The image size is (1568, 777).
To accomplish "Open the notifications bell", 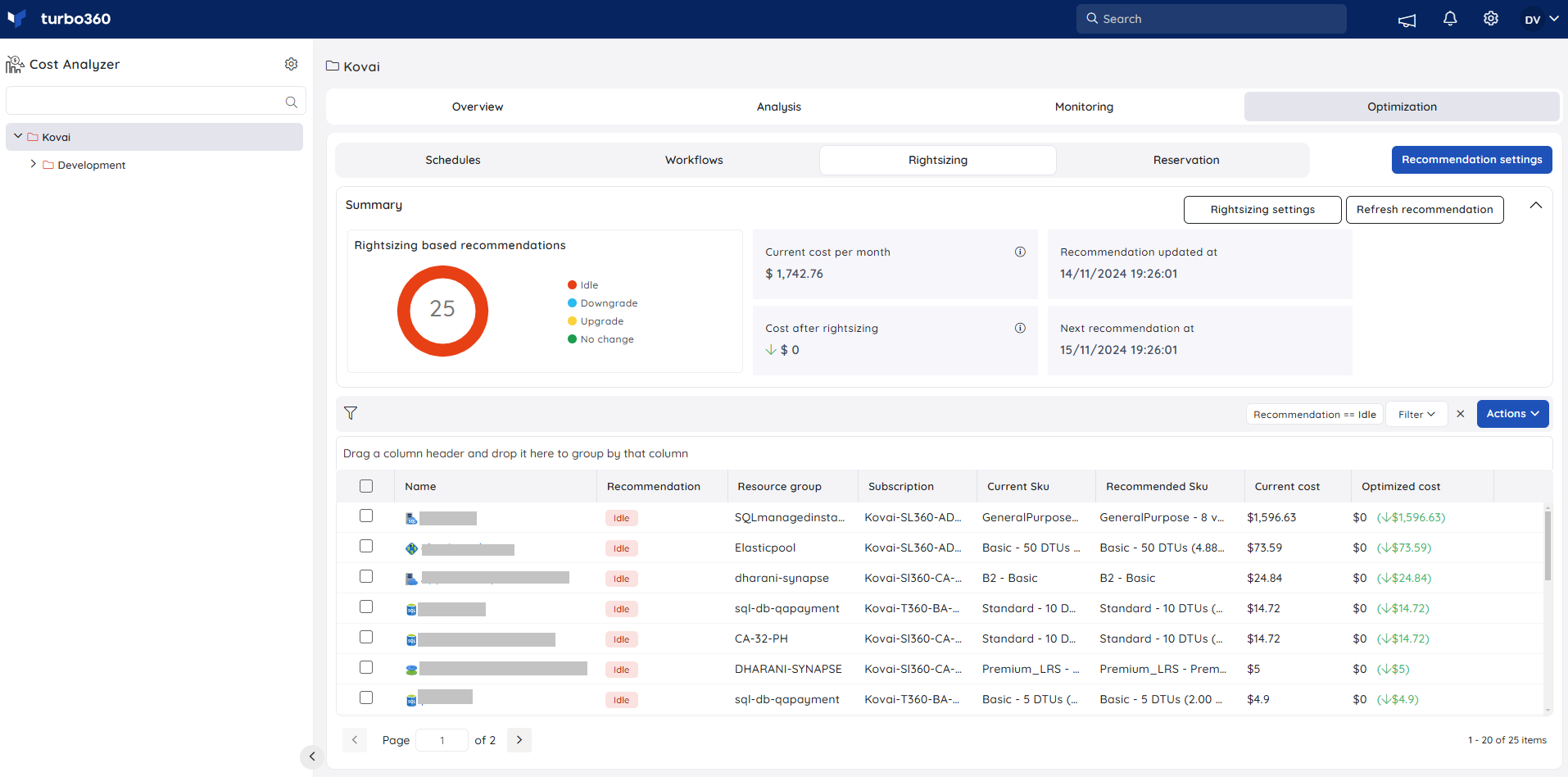I will (x=1449, y=19).
